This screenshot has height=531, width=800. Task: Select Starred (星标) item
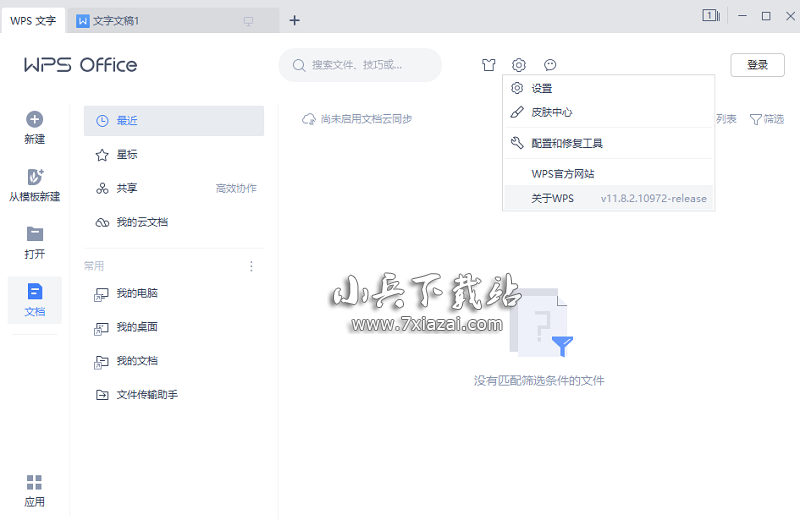pyautogui.click(x=174, y=155)
